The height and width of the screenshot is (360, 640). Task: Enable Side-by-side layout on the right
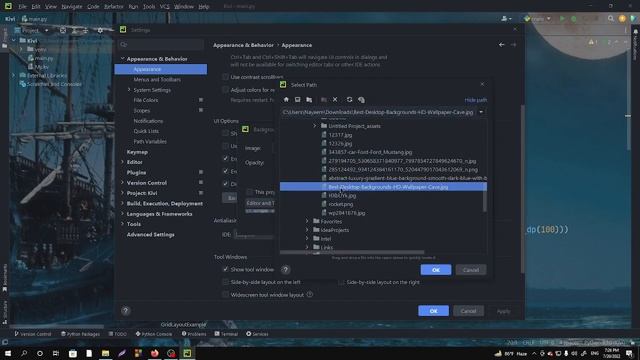coord(341,282)
